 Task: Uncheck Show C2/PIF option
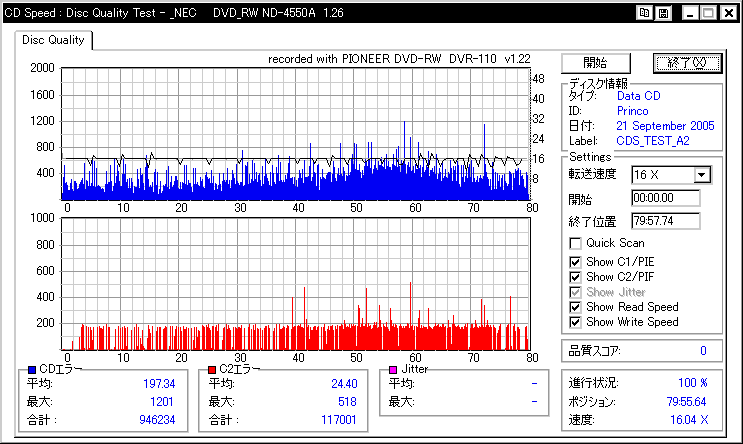[x=575, y=277]
